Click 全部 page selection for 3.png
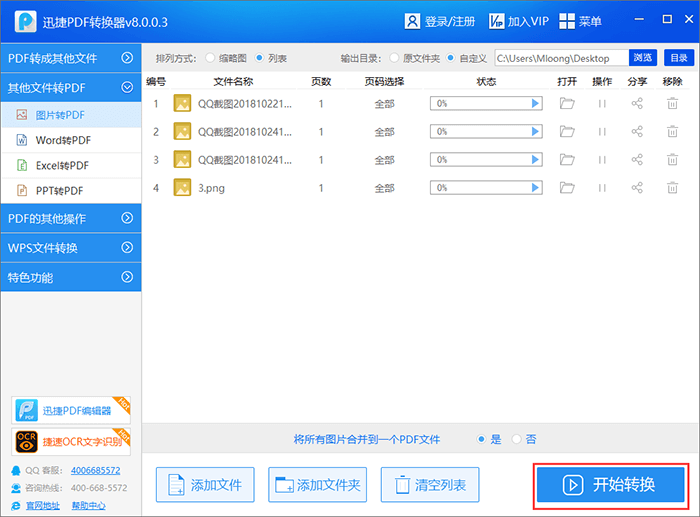700x517 pixels. pyautogui.click(x=384, y=188)
